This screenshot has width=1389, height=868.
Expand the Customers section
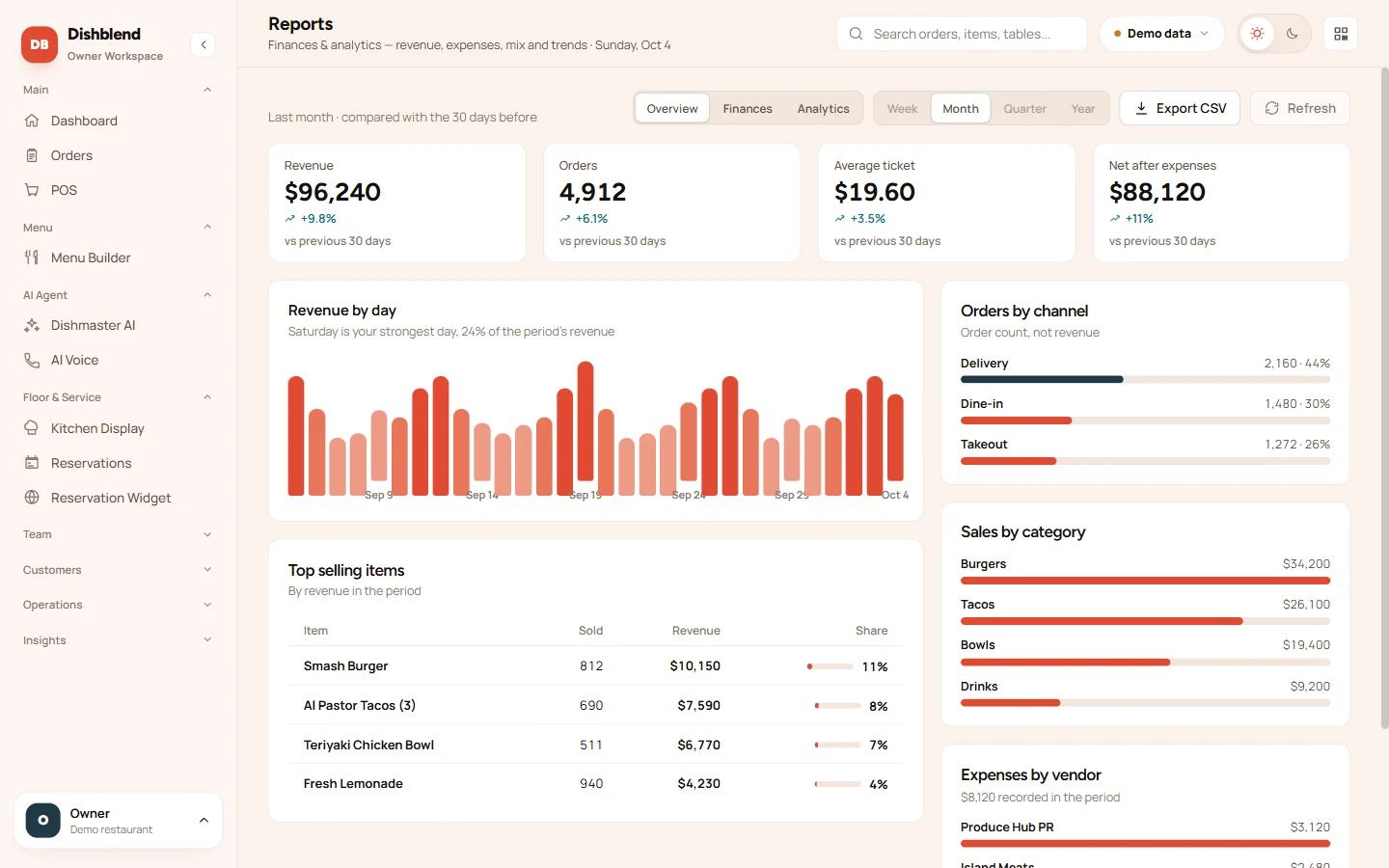[118, 570]
